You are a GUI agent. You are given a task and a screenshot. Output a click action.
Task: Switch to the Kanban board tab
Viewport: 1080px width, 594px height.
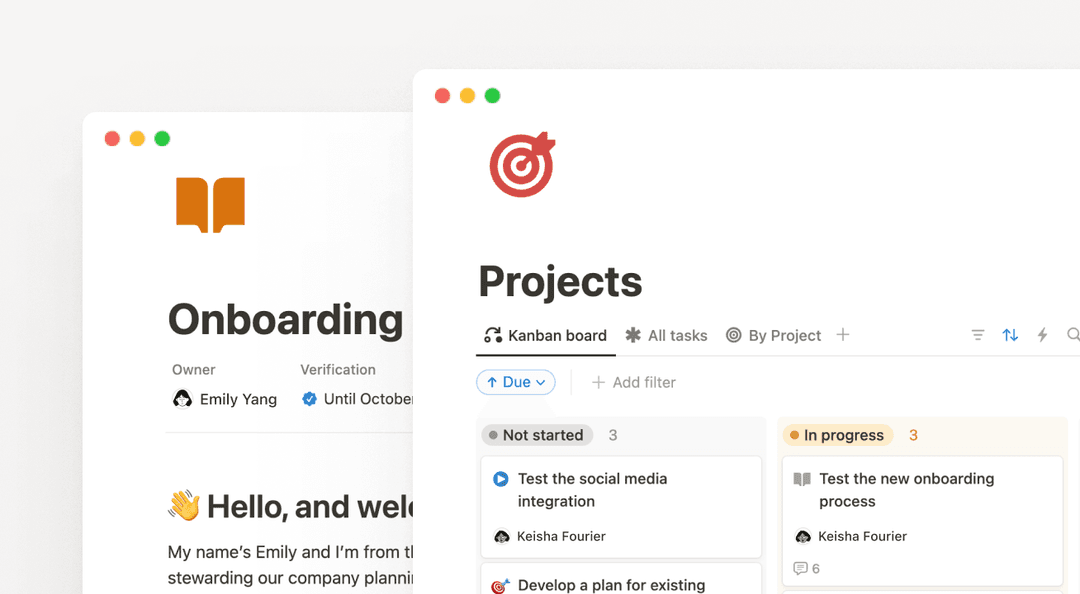(546, 335)
